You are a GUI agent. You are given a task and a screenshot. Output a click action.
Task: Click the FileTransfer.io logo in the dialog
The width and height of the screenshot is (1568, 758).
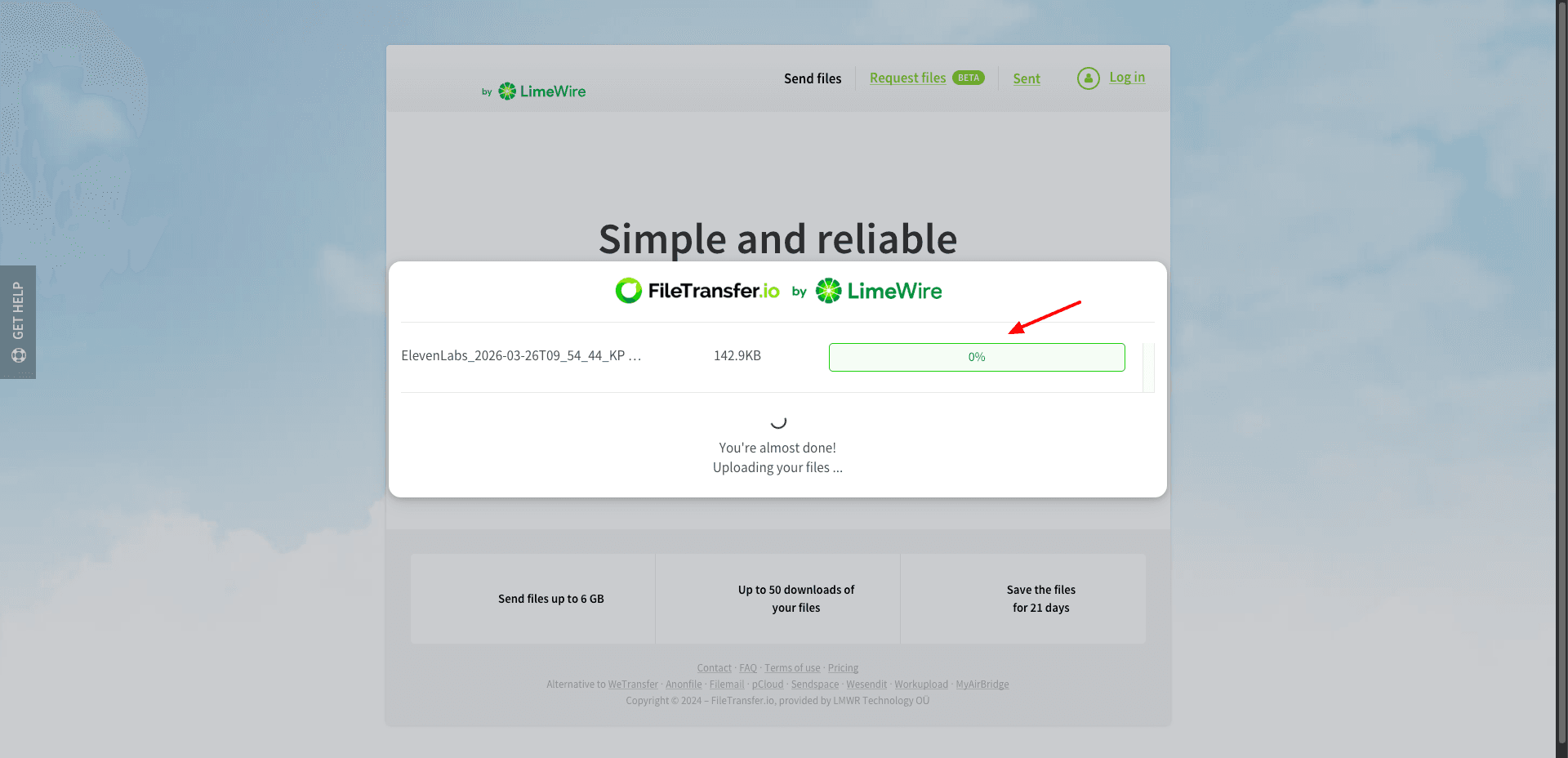[697, 291]
